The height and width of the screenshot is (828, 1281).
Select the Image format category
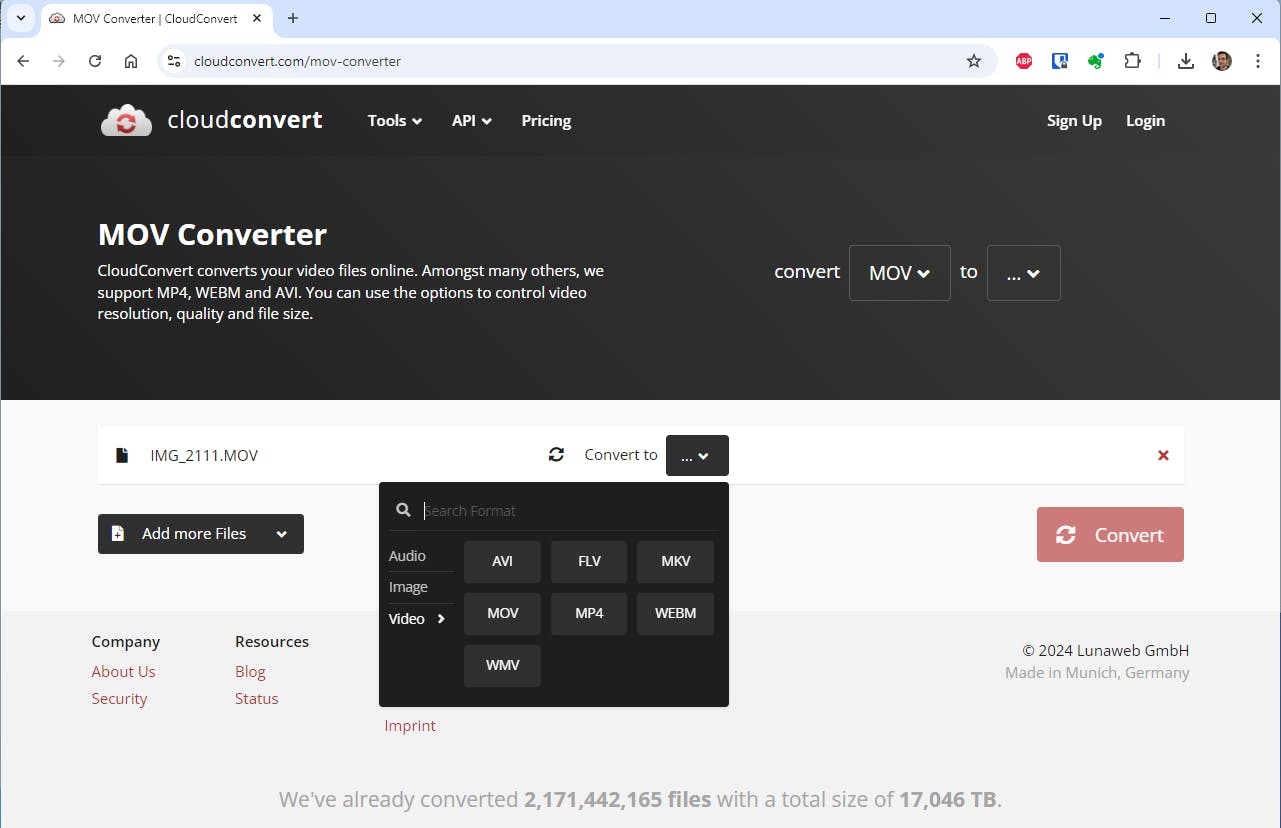[x=408, y=587]
